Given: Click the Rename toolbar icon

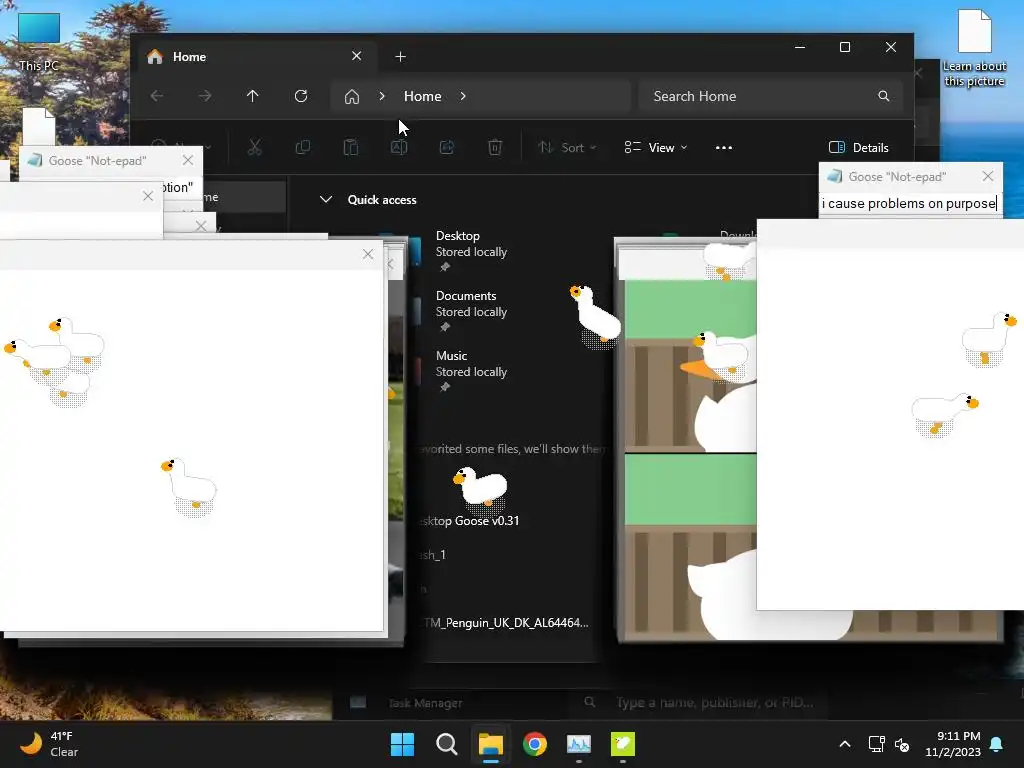Looking at the screenshot, I should coord(399,148).
